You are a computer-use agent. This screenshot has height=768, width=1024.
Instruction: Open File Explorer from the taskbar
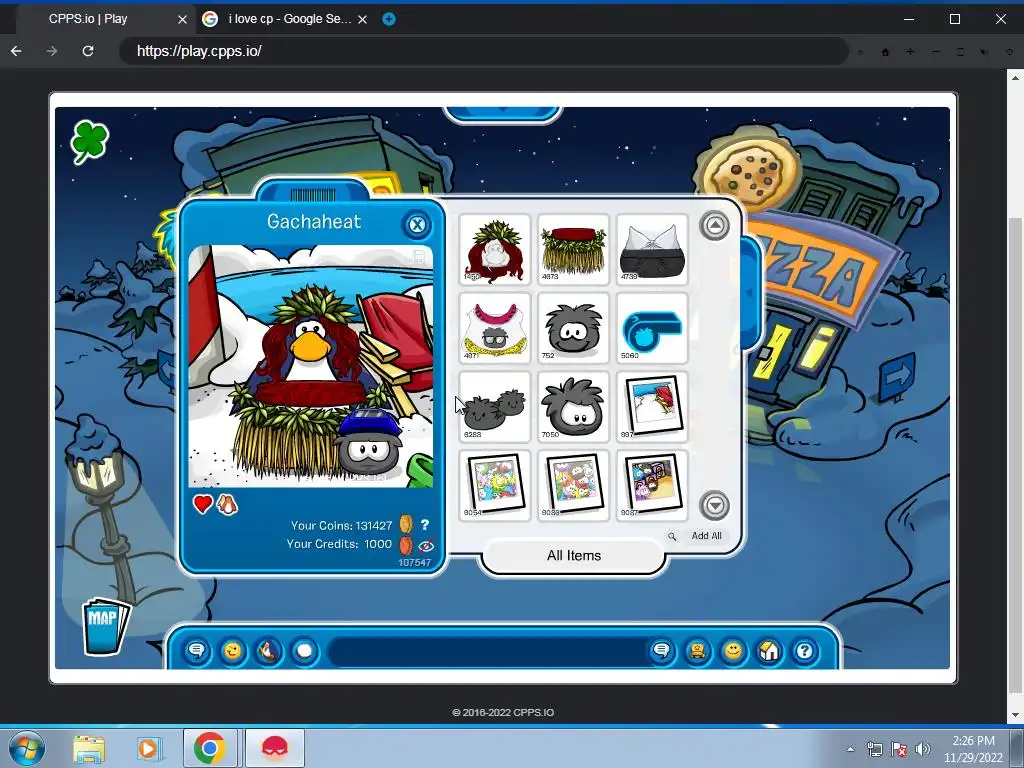click(x=89, y=748)
